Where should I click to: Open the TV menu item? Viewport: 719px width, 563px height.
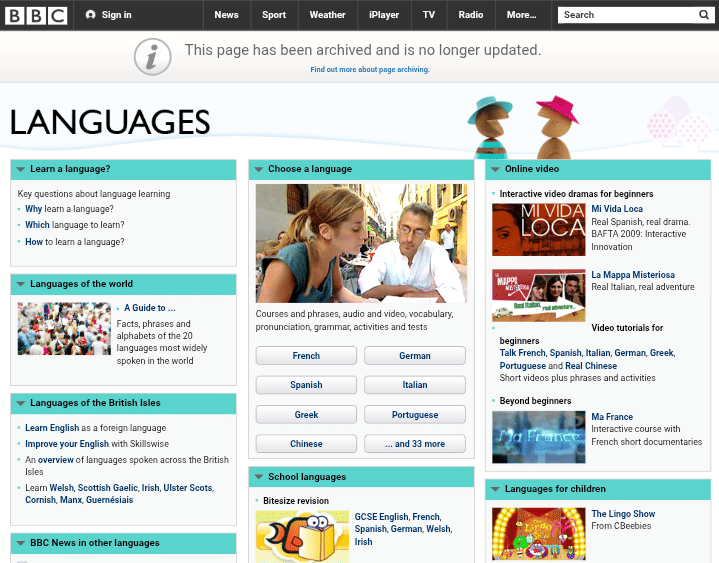click(429, 15)
